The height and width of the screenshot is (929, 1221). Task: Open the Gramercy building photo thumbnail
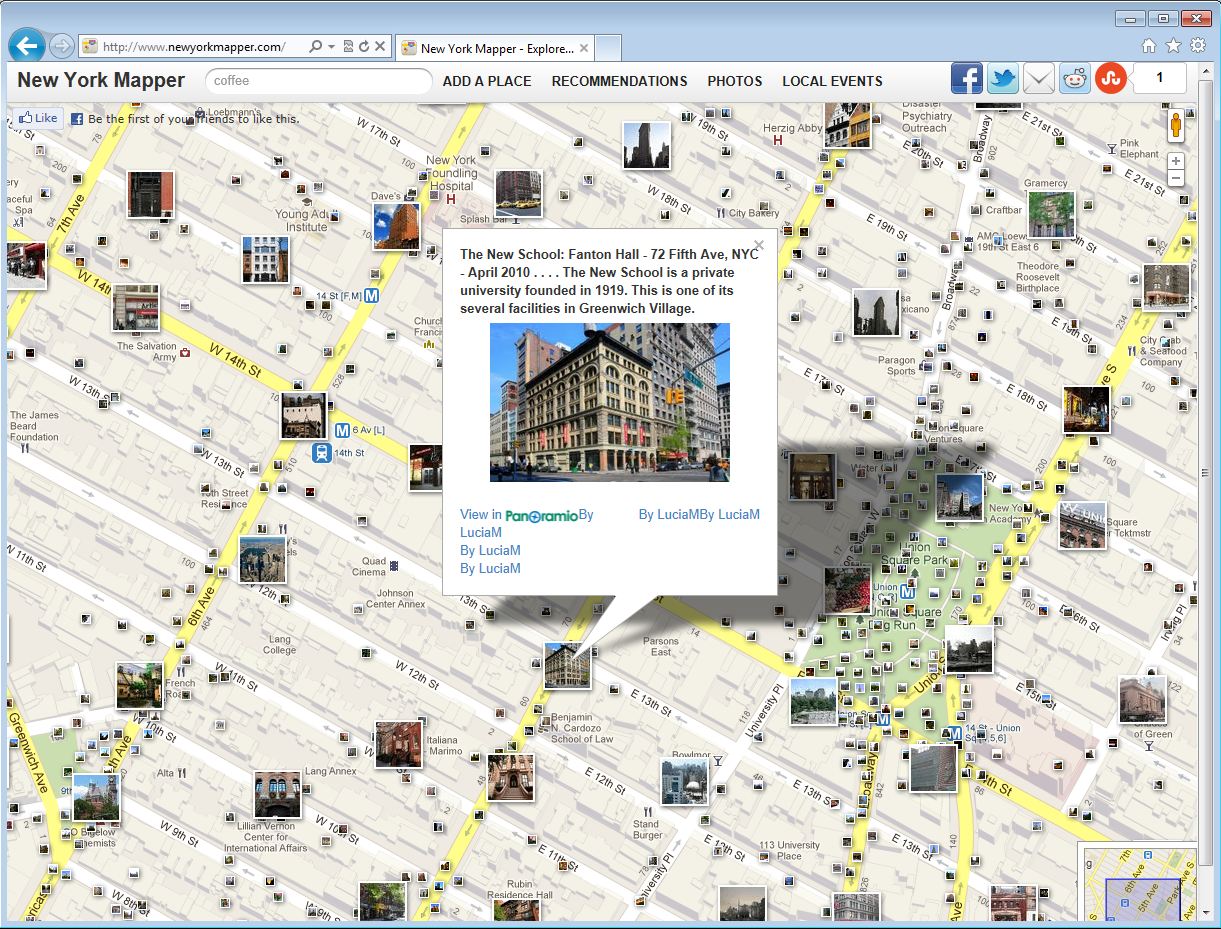1051,215
